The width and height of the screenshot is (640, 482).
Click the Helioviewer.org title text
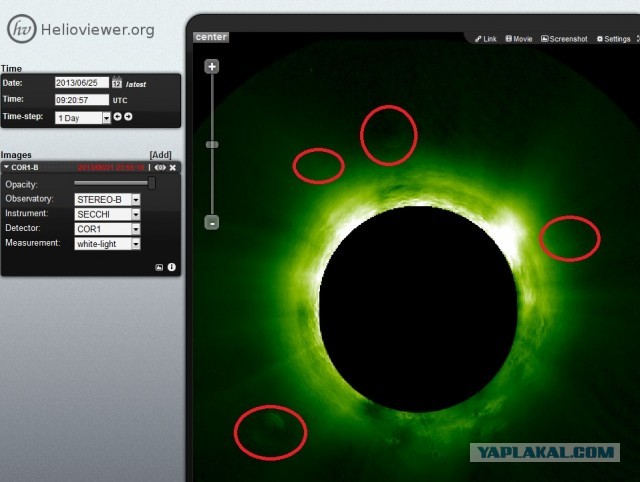98,30
